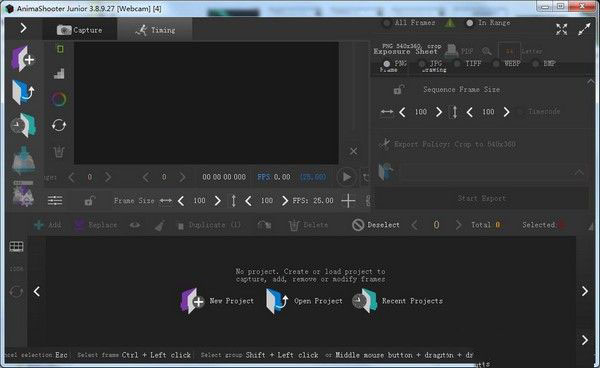
Task: Click the New Project icon in left sidebar
Action: 23,59
